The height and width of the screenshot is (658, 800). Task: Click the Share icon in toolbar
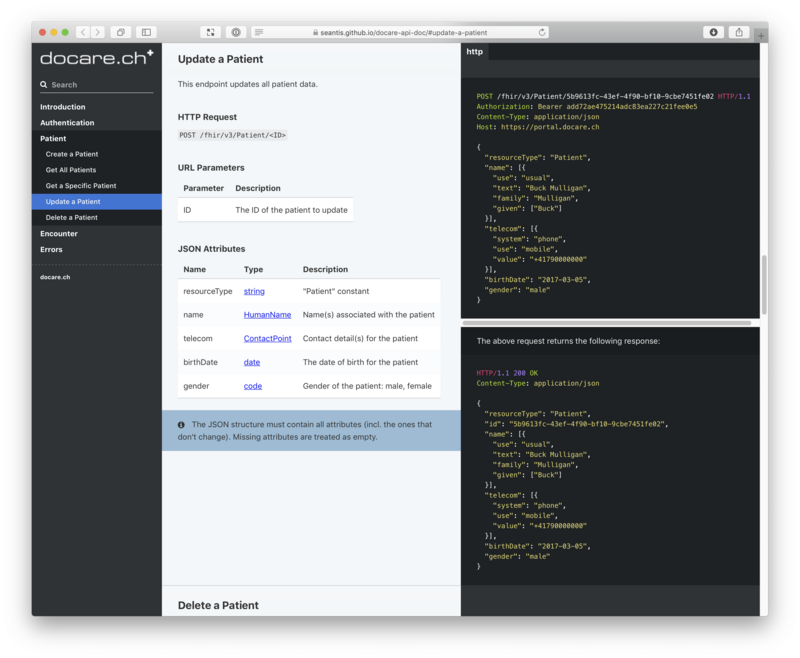740,32
